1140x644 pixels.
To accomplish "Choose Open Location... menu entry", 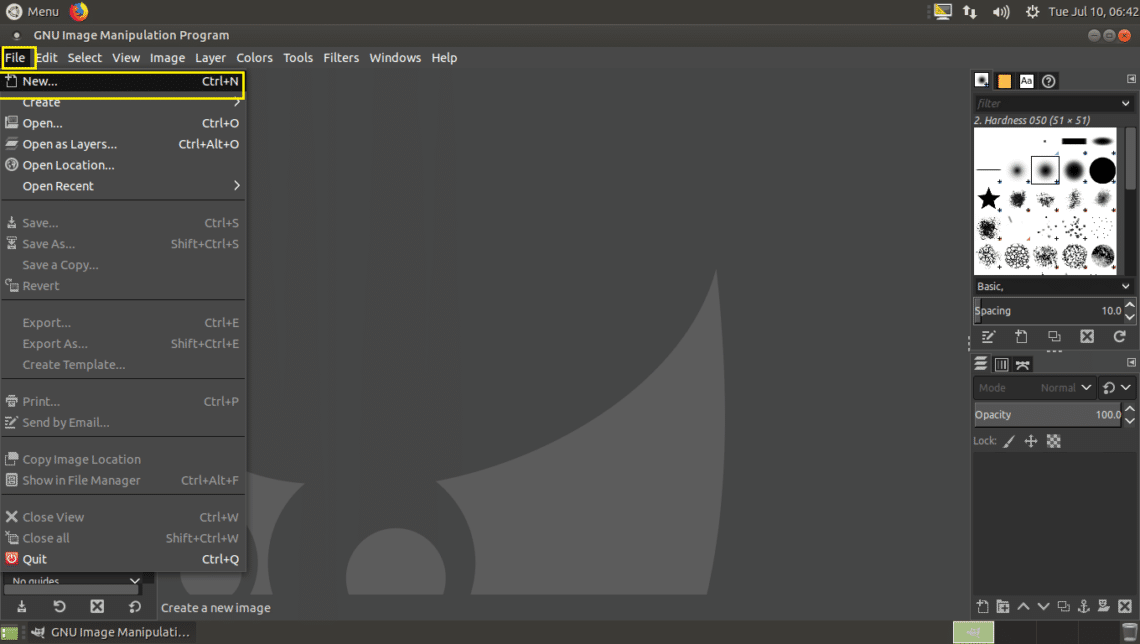I will pos(122,165).
